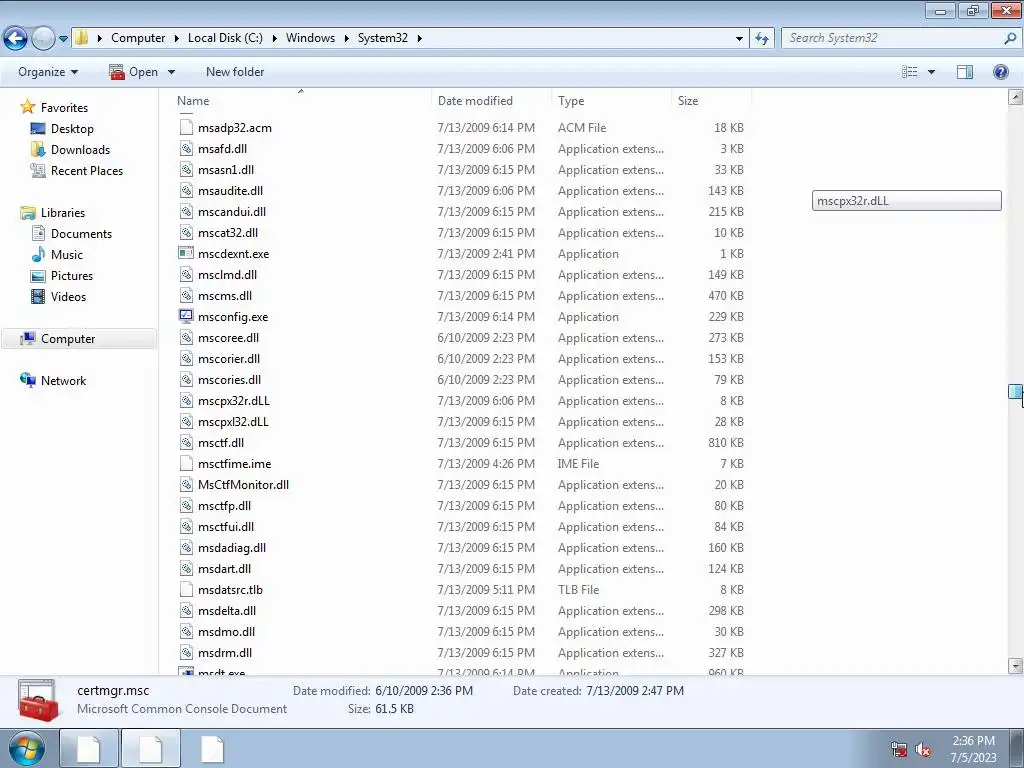Change your view icon

(910, 72)
